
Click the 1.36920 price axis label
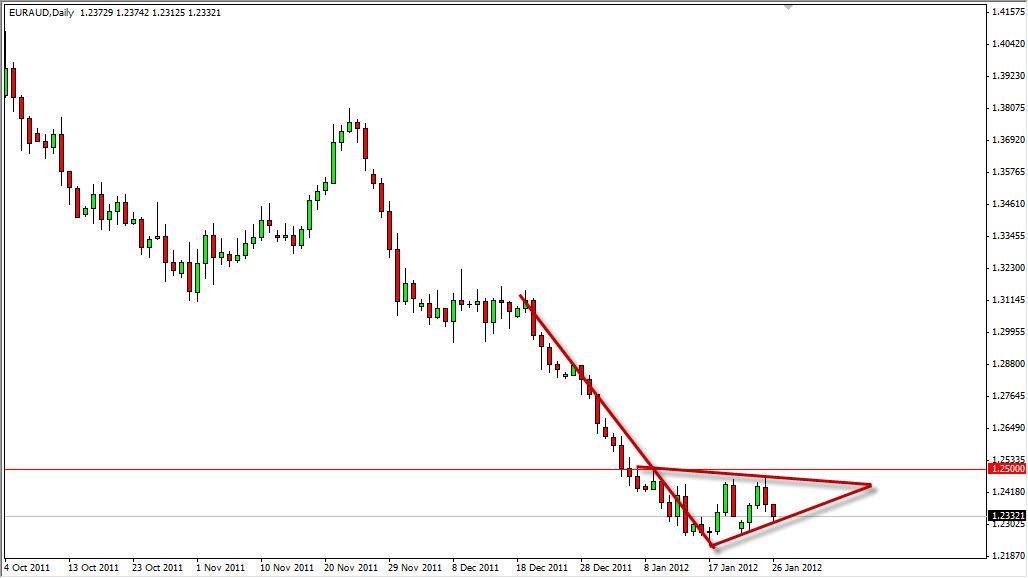tap(1008, 140)
